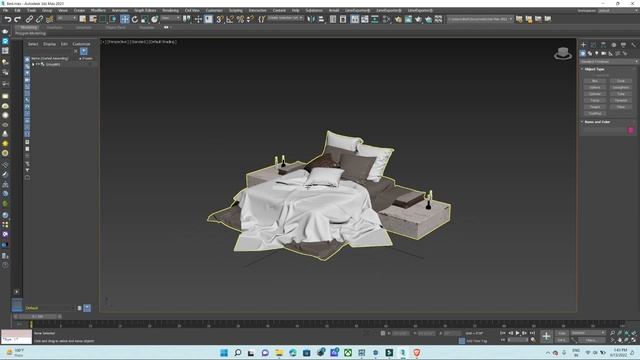Toggle Auto Key animation mode
Image resolution: width=640 pixels, height=360 pixels.
pyautogui.click(x=562, y=333)
